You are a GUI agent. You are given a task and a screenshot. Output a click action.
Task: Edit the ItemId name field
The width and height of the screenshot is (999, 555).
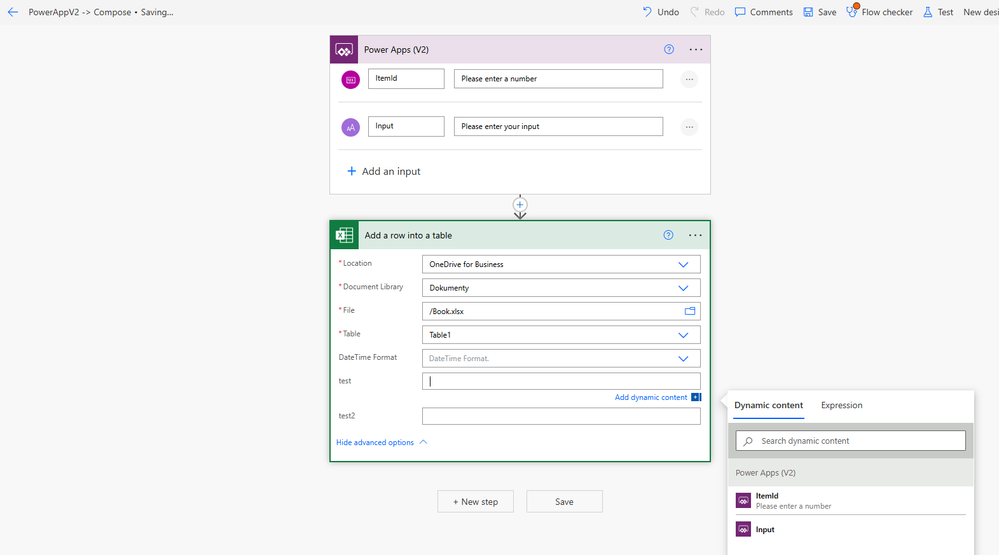point(406,78)
